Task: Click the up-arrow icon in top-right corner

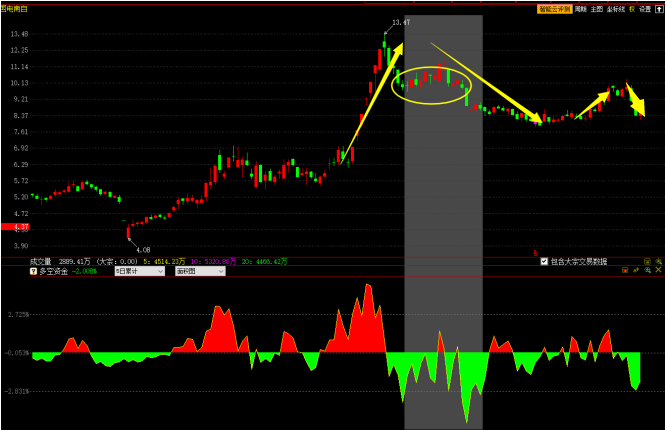Action: [660, 8]
